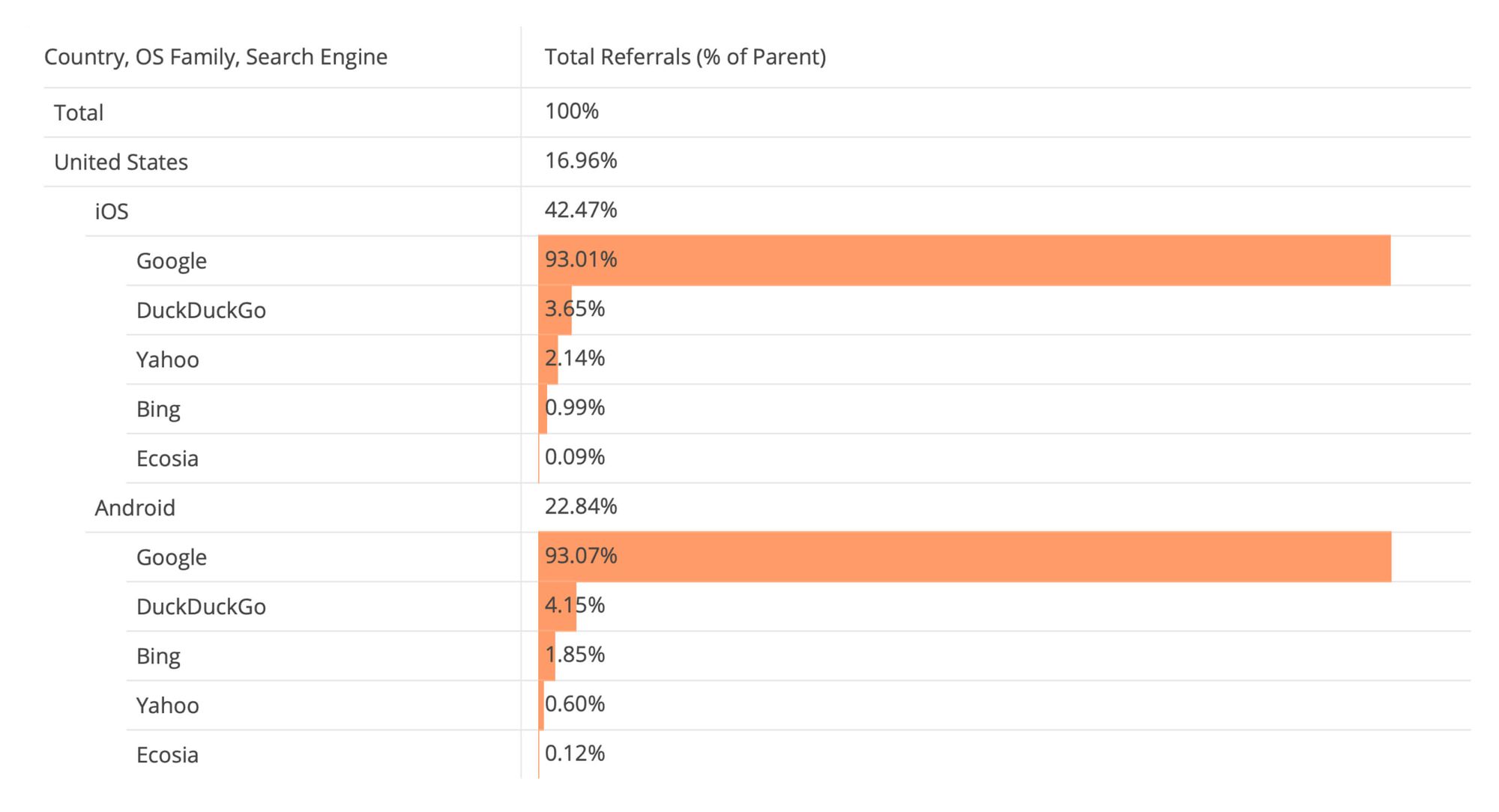Select Ecosia under Android
Image resolution: width=1499 pixels, height=812 pixels.
coord(167,755)
